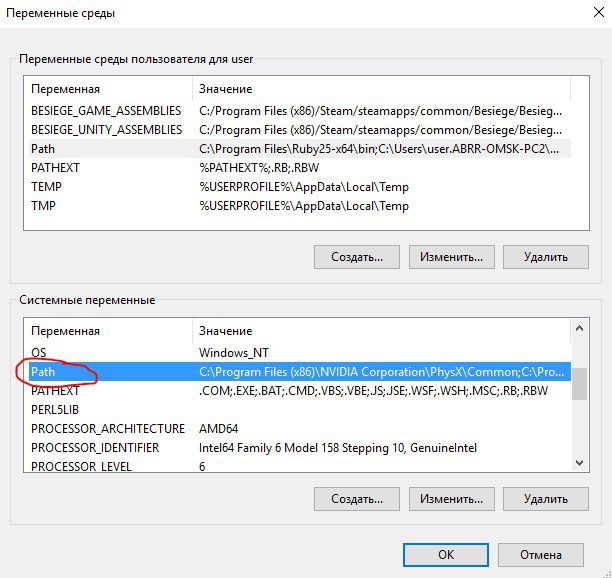Select PATHEXT row in user variables

coord(300,168)
